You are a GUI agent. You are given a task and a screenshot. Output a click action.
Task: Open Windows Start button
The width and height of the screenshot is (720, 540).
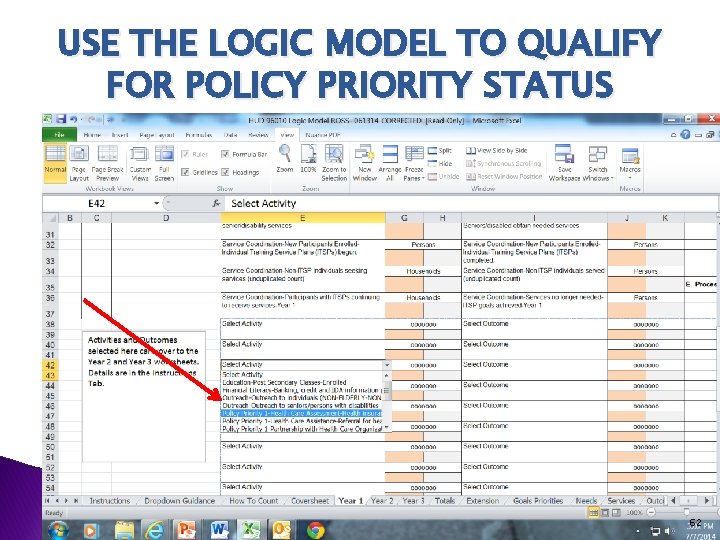tap(58, 530)
